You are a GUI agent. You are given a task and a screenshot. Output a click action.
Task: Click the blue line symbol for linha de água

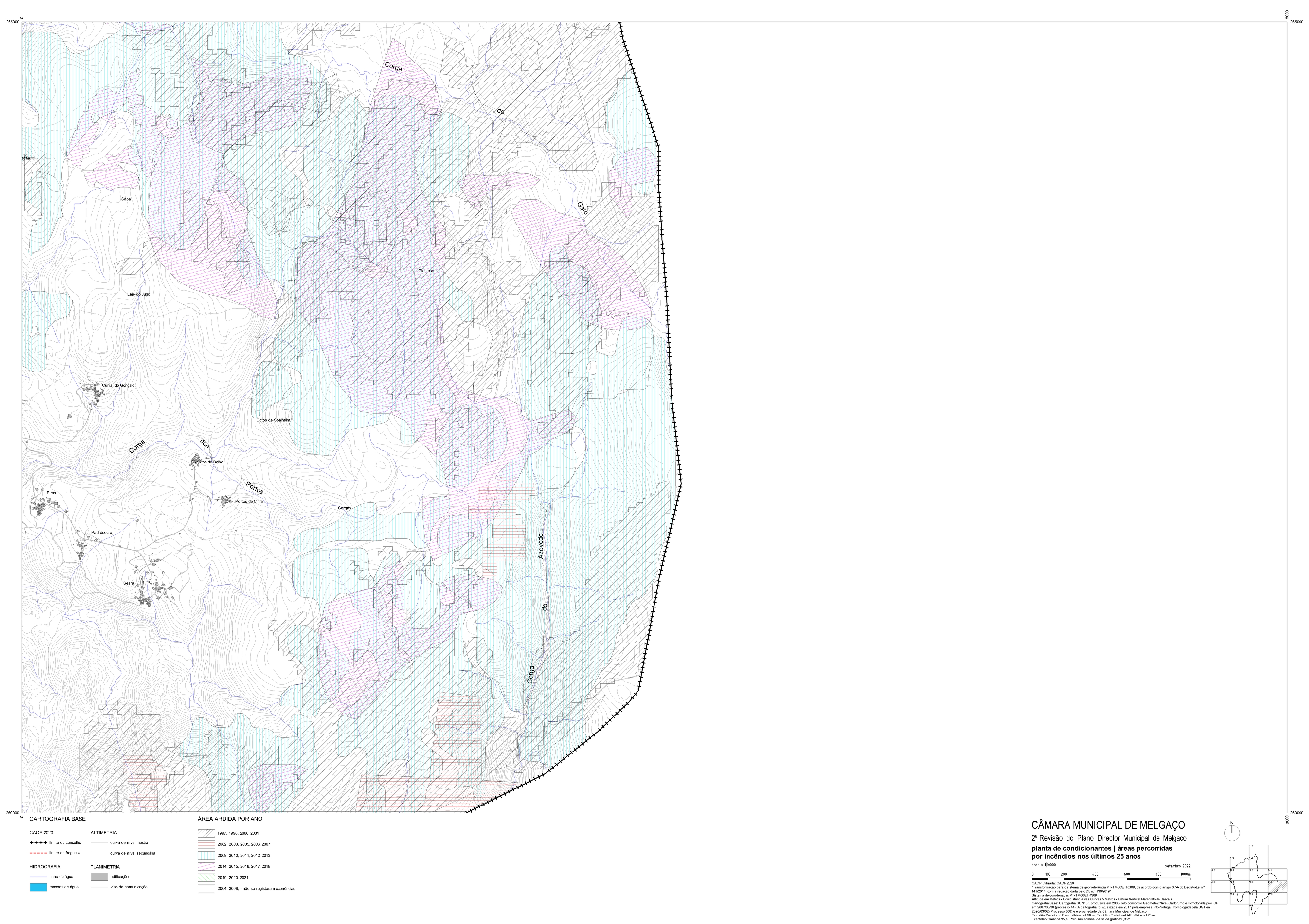[x=38, y=877]
